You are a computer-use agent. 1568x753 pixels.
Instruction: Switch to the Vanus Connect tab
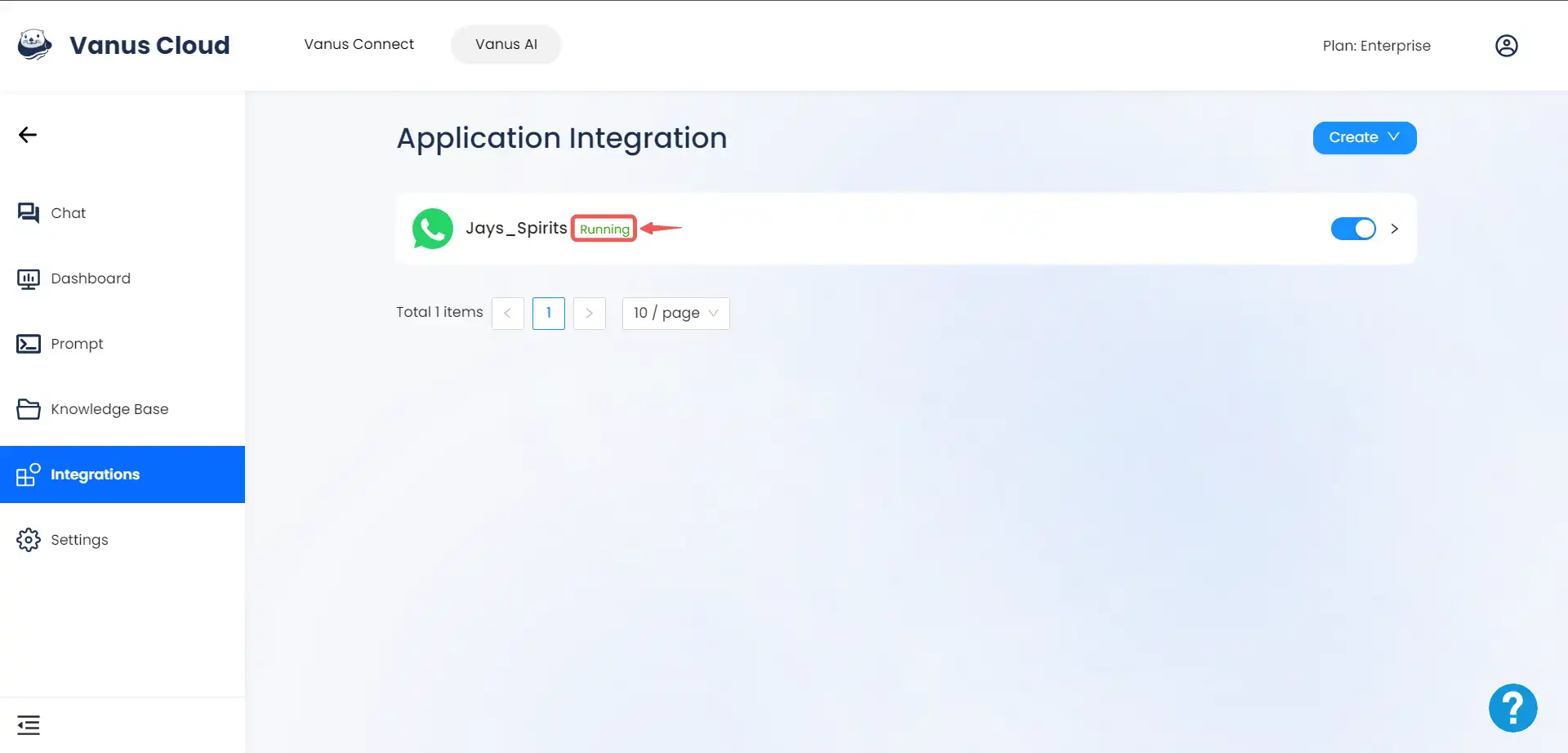tap(359, 44)
